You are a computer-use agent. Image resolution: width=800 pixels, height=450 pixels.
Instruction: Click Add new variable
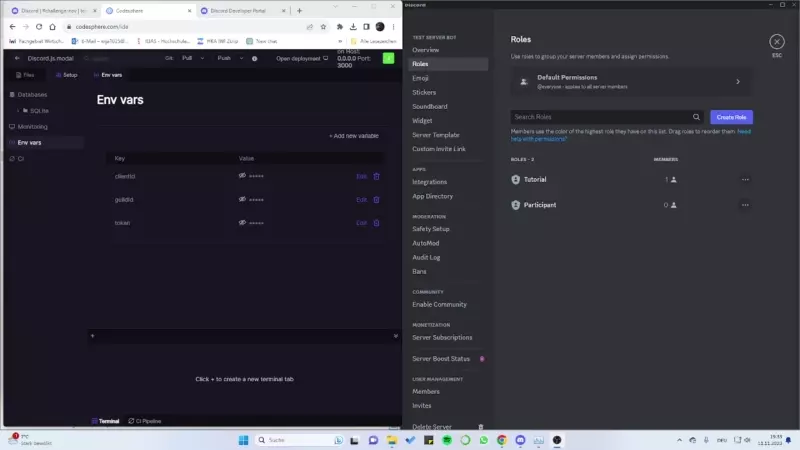click(354, 136)
